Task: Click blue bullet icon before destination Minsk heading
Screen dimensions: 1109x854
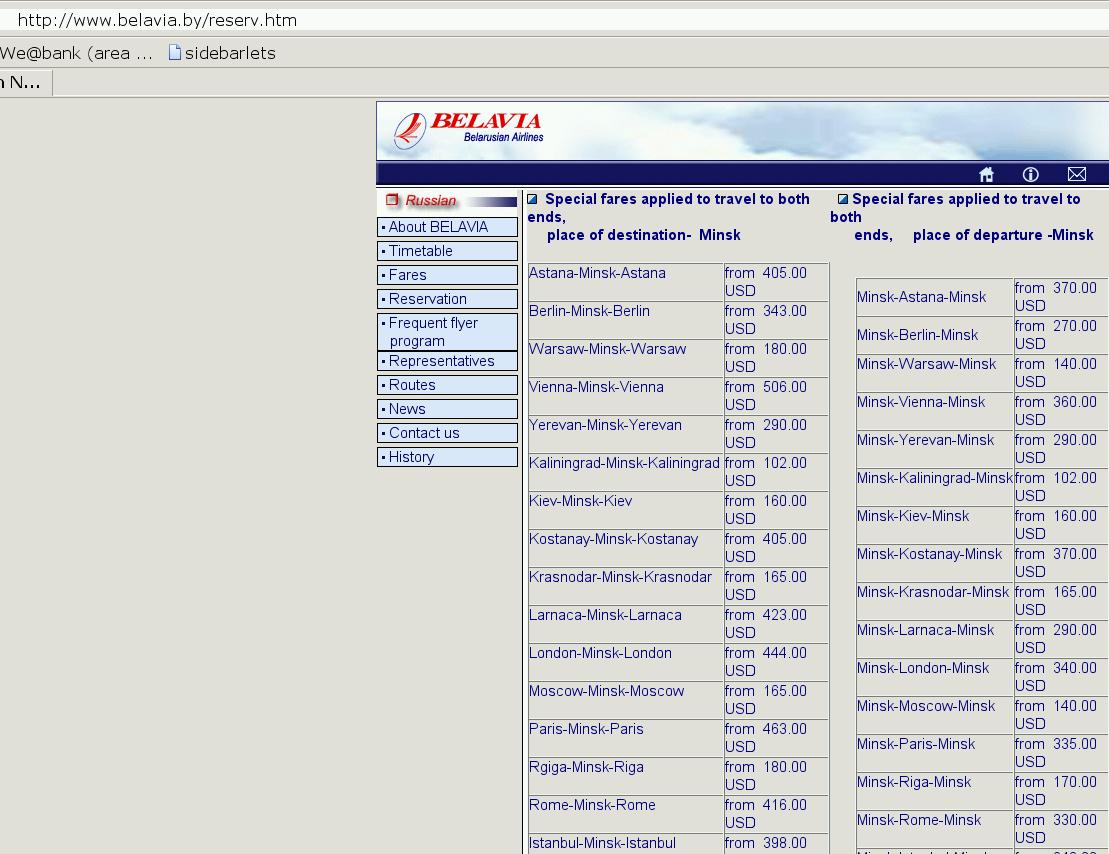Action: tap(533, 200)
